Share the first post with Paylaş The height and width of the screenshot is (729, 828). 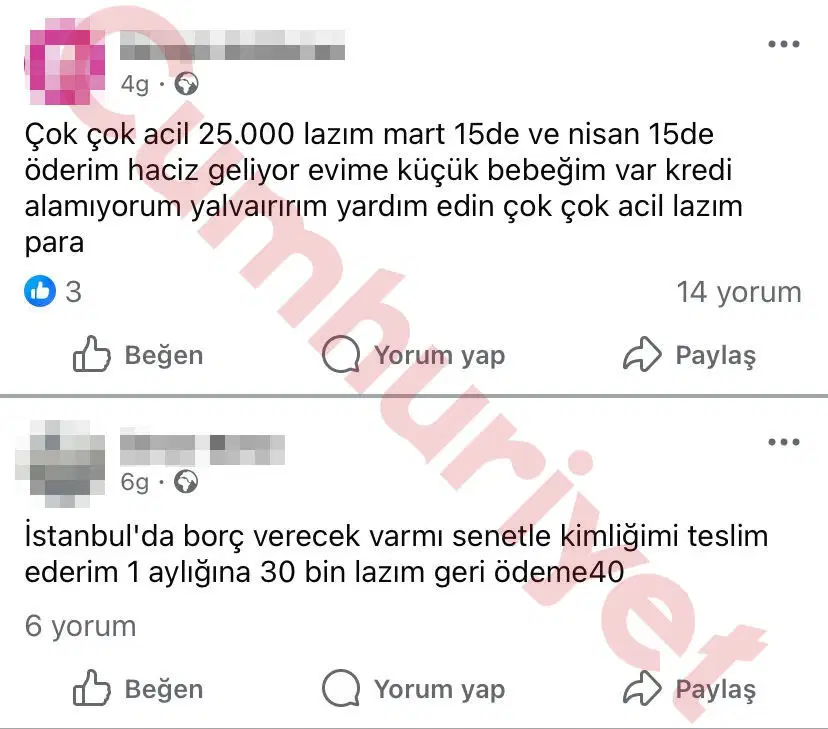pos(690,355)
